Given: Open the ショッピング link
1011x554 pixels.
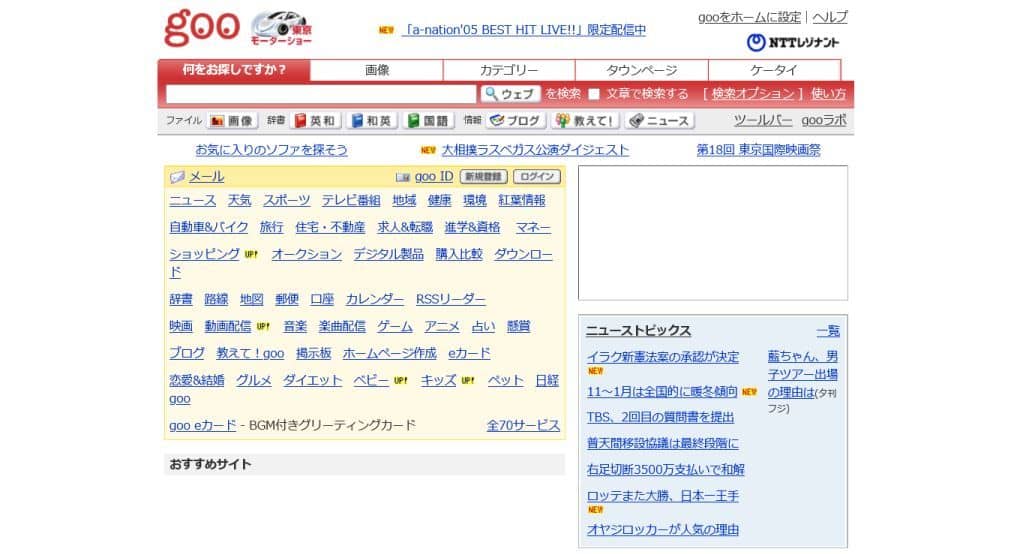Looking at the screenshot, I should pos(204,254).
